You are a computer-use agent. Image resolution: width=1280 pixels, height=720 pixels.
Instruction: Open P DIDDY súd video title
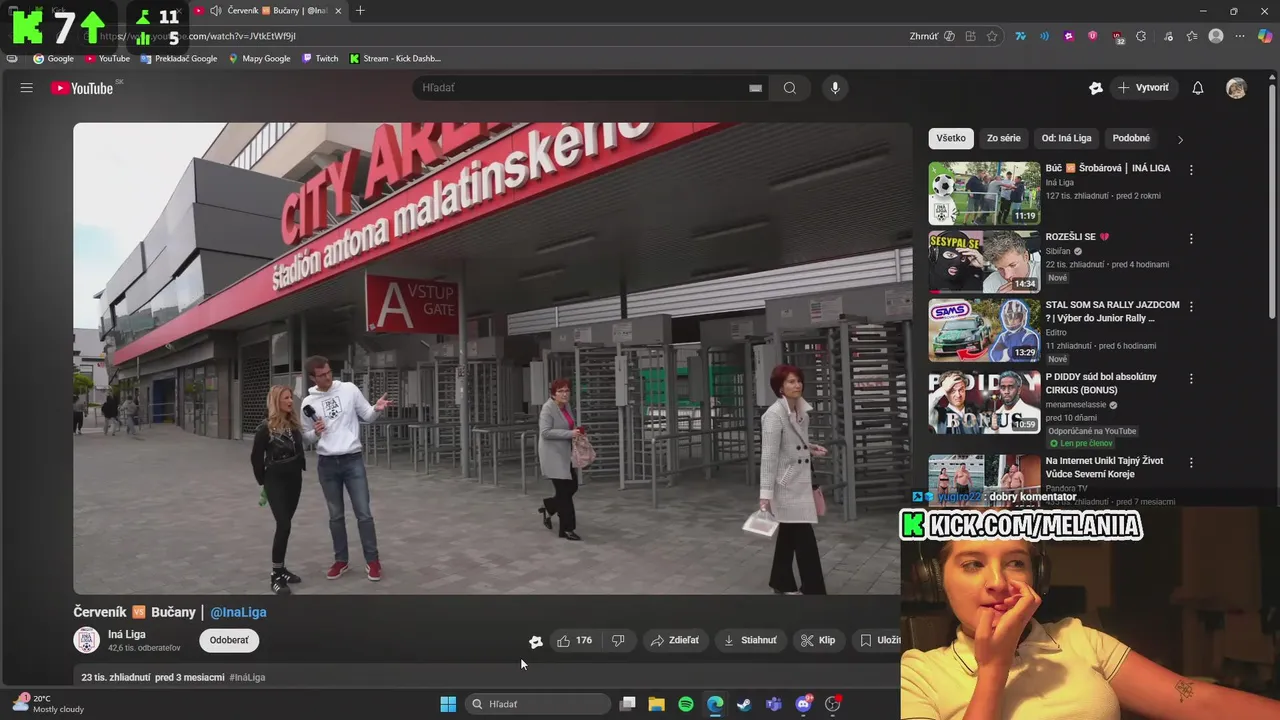[1101, 383]
